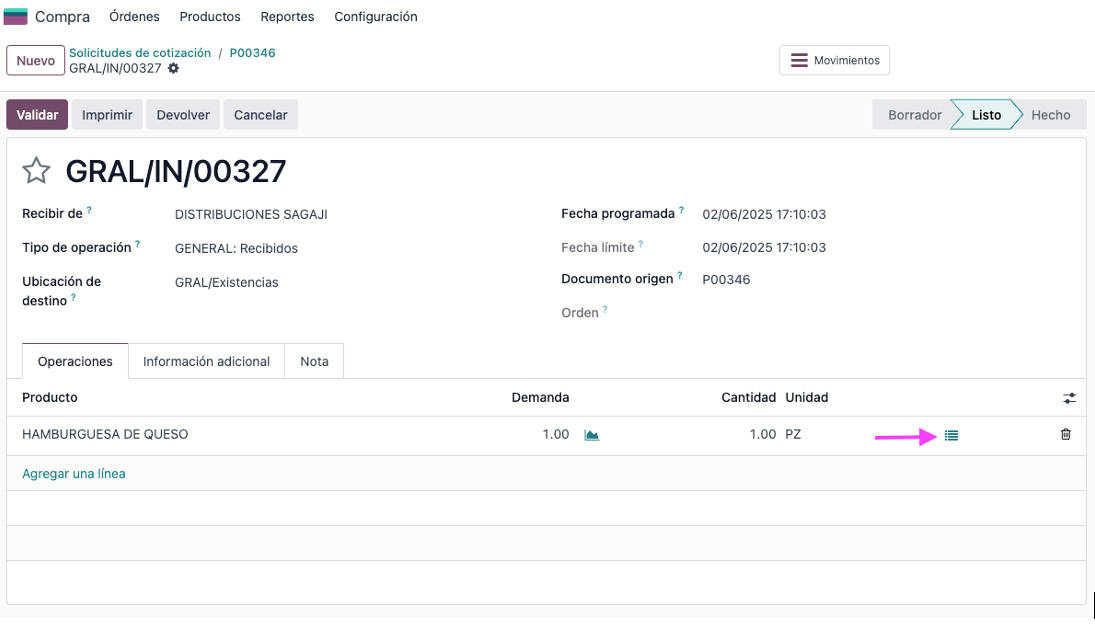Sort by the Demanda column header

click(540, 397)
